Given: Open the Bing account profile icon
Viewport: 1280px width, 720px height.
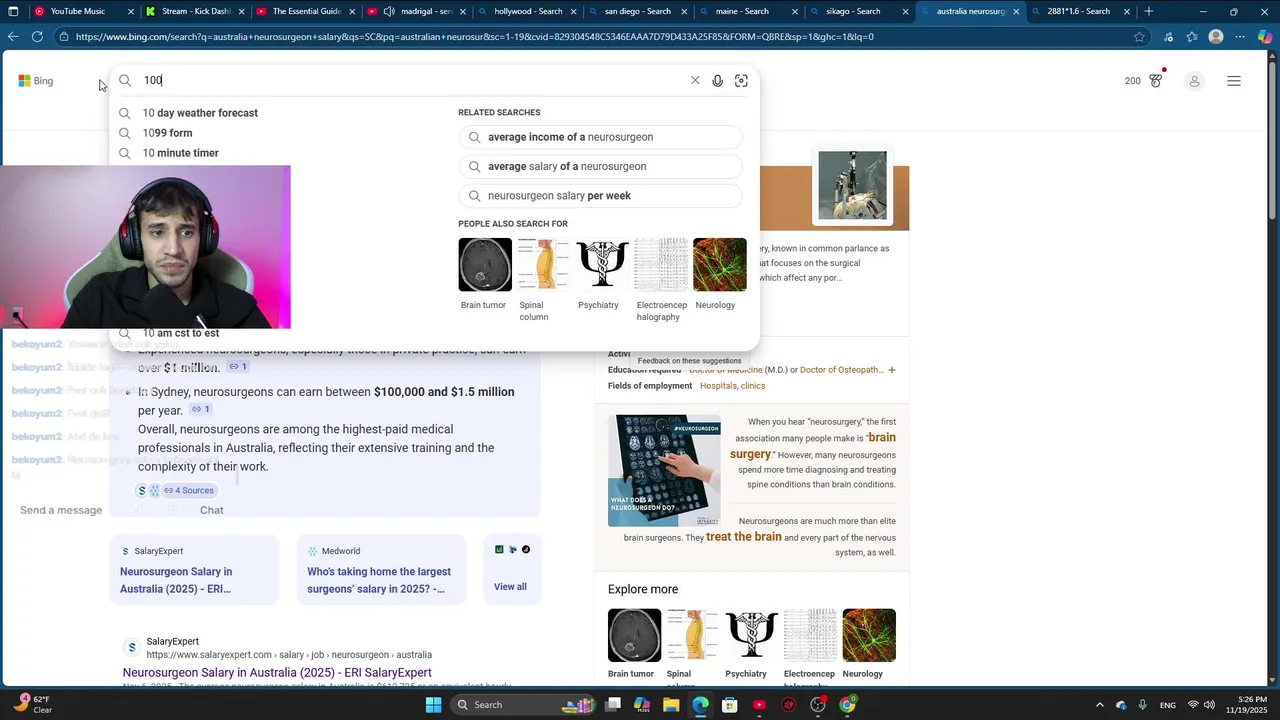Looking at the screenshot, I should [x=1194, y=81].
